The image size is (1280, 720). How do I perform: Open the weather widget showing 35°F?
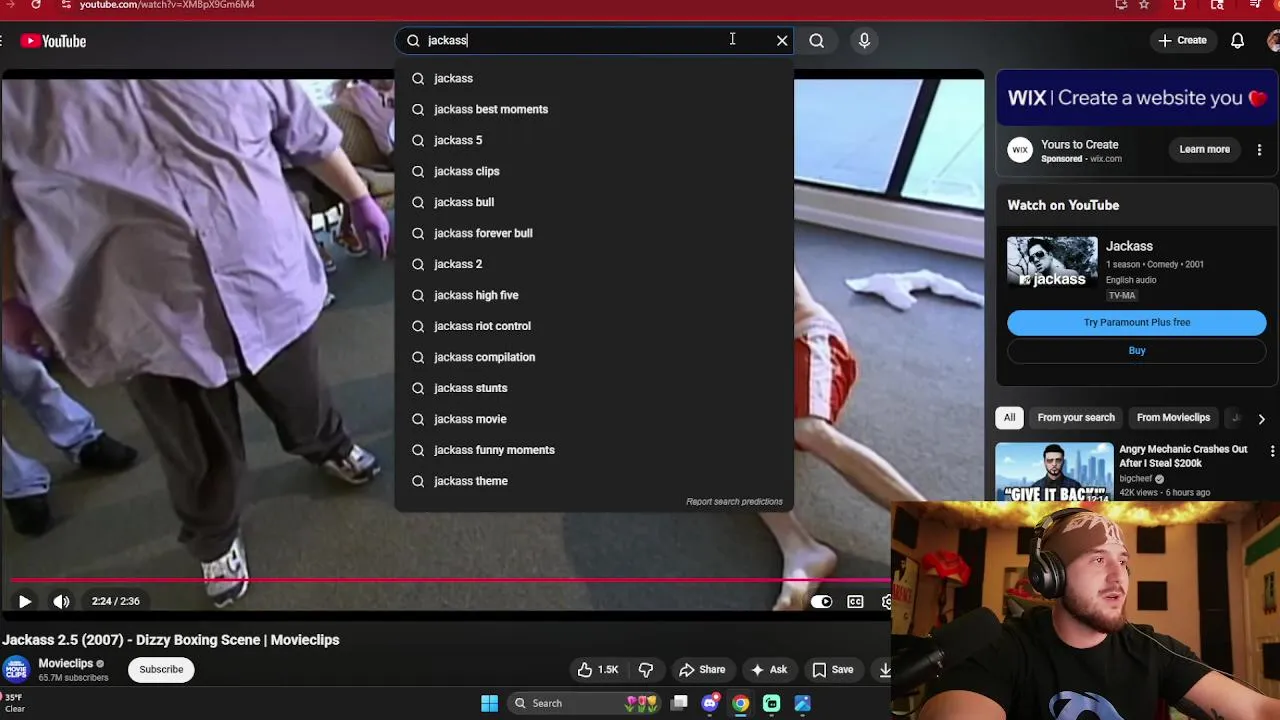pyautogui.click(x=14, y=703)
